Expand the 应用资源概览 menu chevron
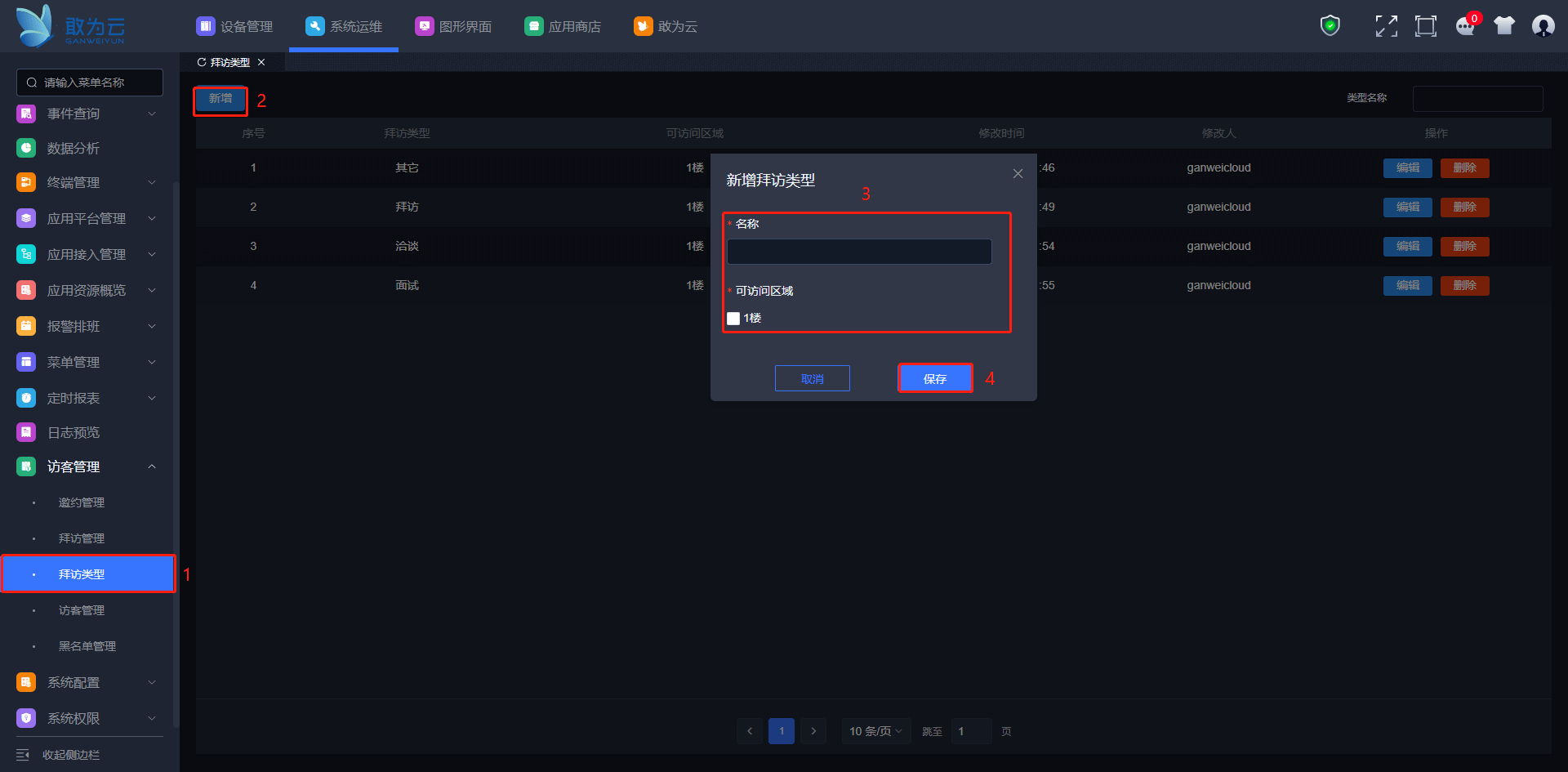 [152, 290]
